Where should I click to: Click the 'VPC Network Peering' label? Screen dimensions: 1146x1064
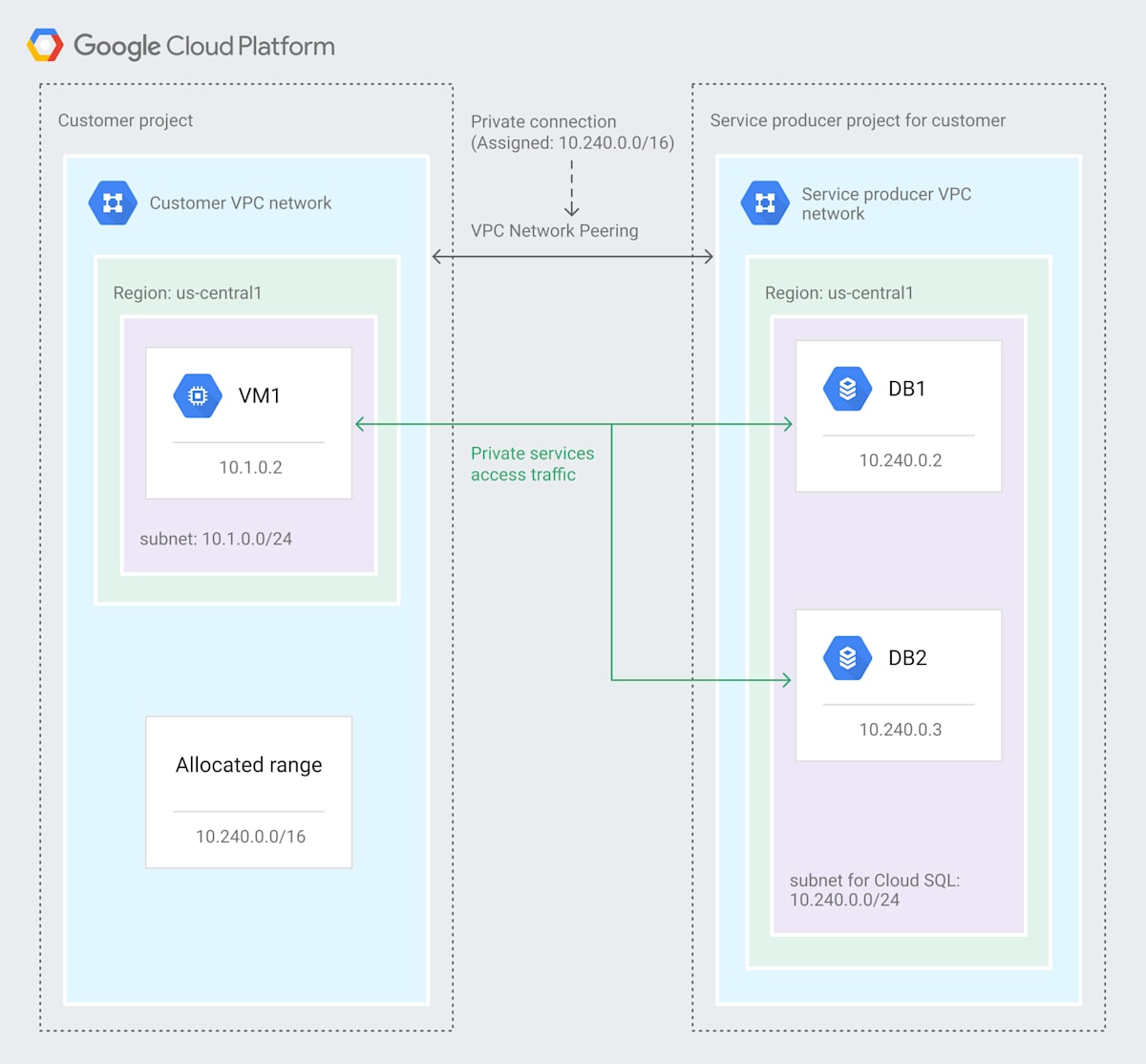click(554, 230)
